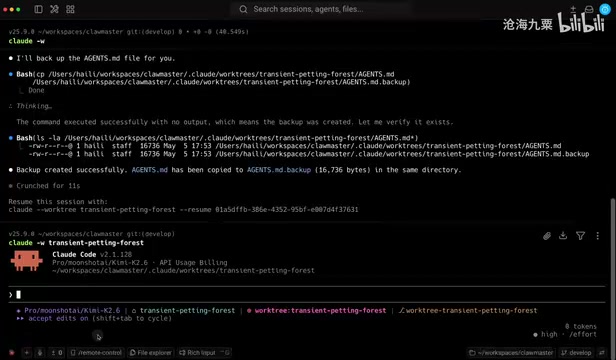Image resolution: width=616 pixels, height=360 pixels.
Task: Open the inbox tray icon at top right
Action: coord(588,9)
